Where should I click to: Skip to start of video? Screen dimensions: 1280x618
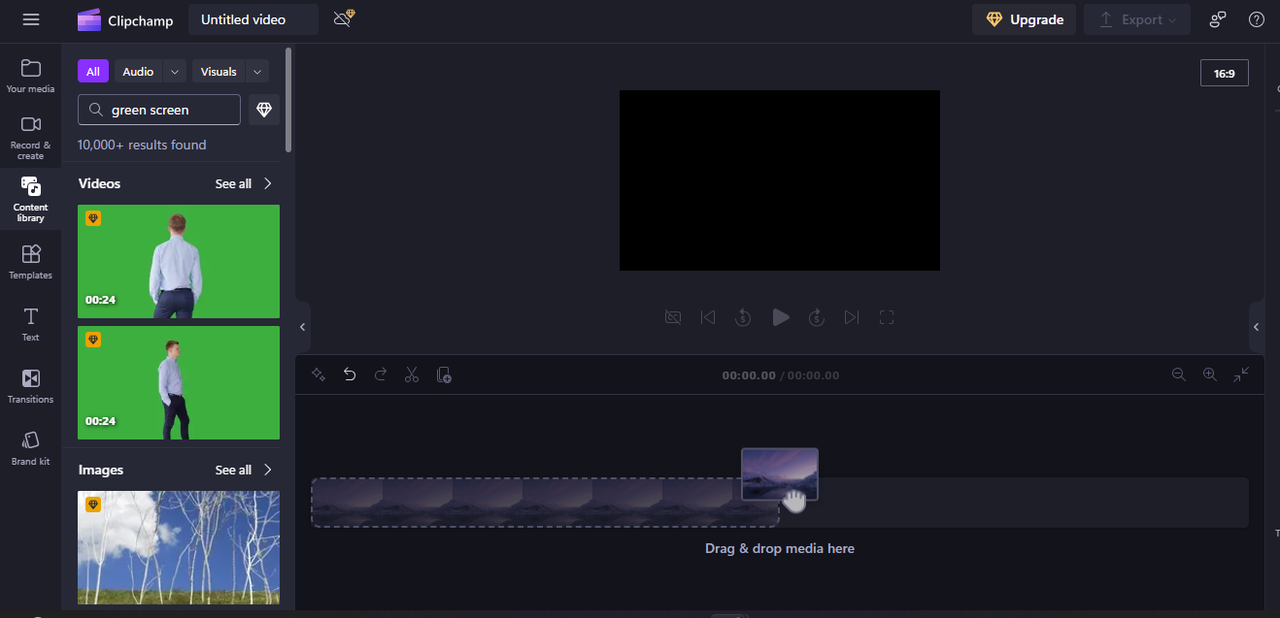pos(708,317)
